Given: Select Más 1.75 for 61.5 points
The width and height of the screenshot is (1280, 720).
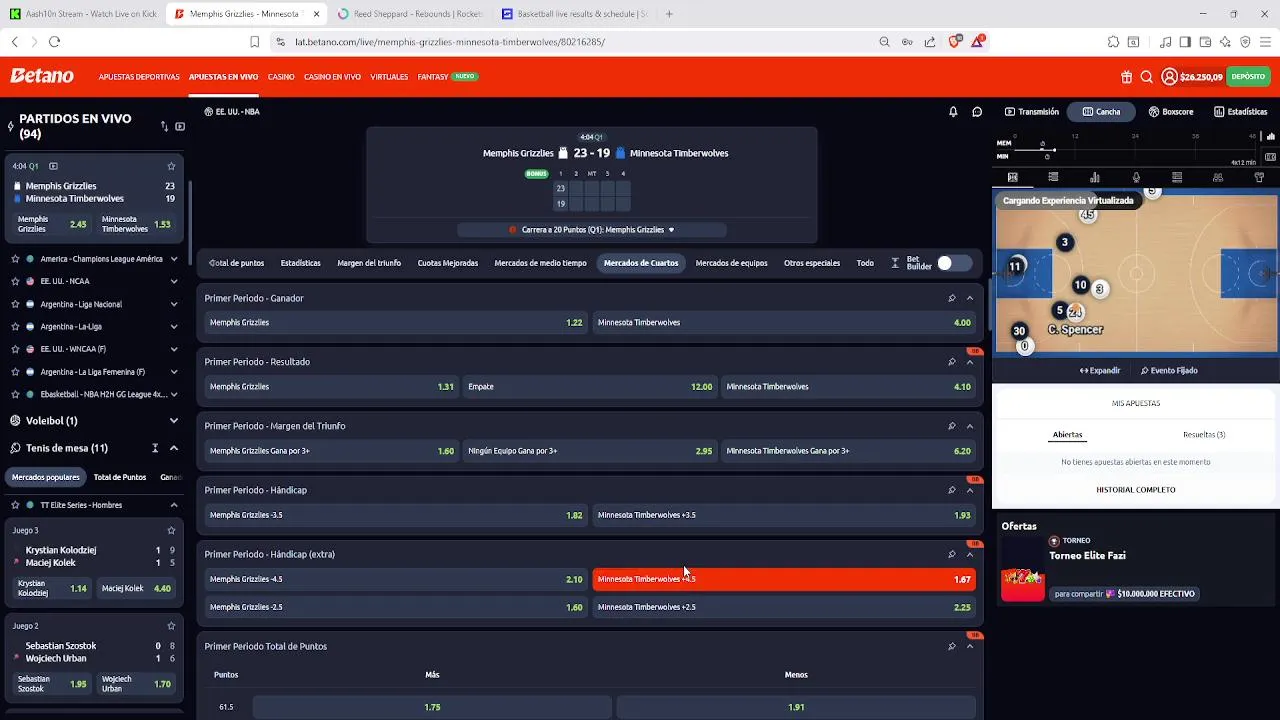Looking at the screenshot, I should point(432,707).
